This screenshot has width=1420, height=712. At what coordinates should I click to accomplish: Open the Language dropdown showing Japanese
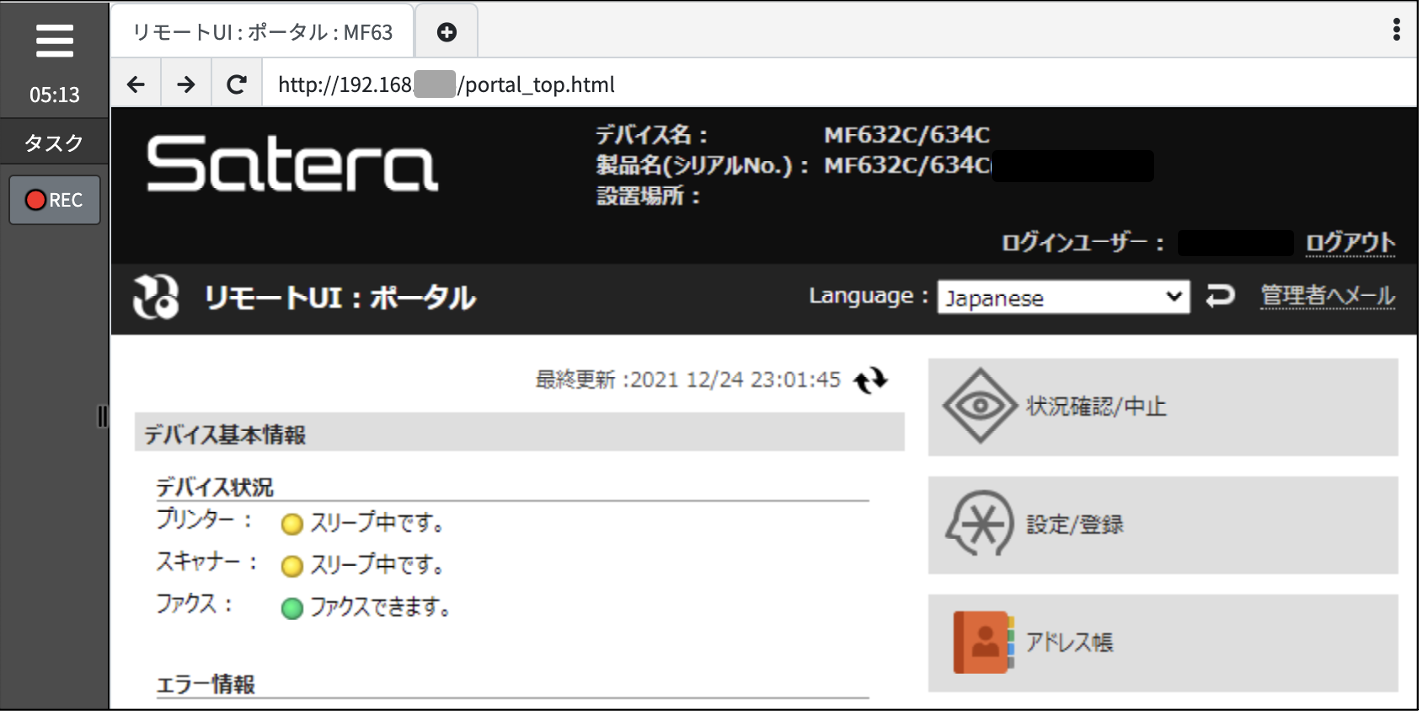point(1063,297)
